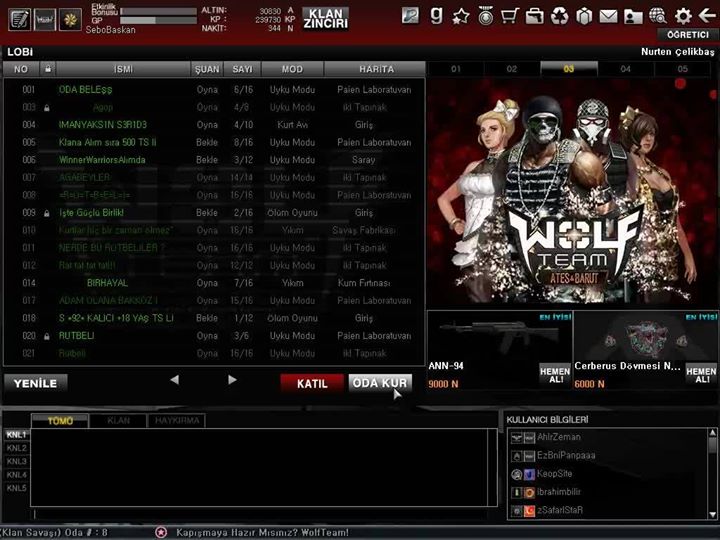
Task: Open the weapon briefcase inventory
Action: tap(534, 17)
